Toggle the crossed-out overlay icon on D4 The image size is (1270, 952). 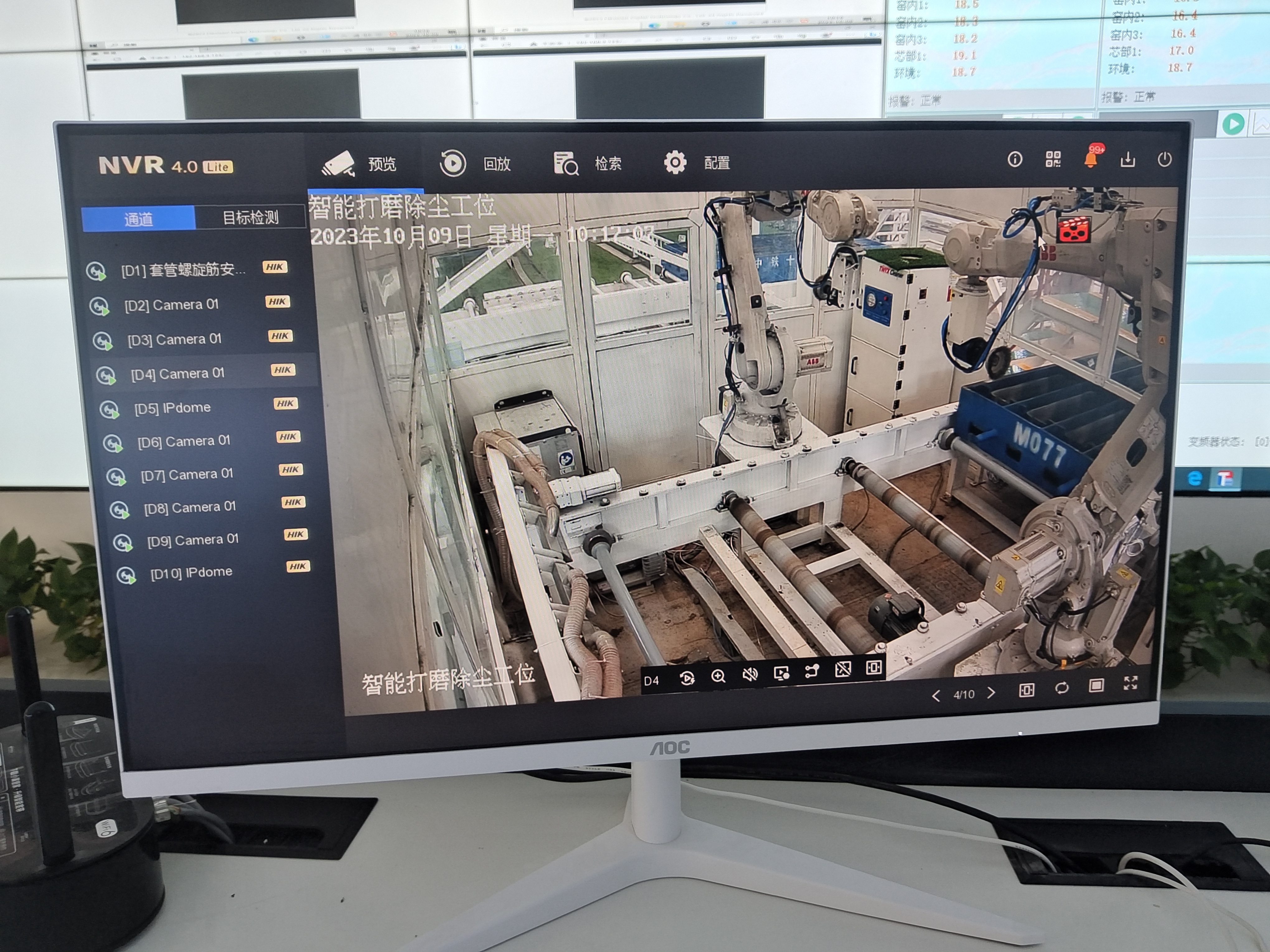point(843,669)
